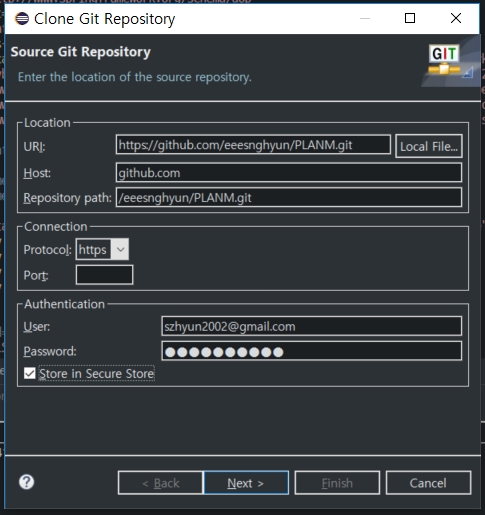The width and height of the screenshot is (485, 515).
Task: Click the Protocol: label
Action: [x=47, y=250]
